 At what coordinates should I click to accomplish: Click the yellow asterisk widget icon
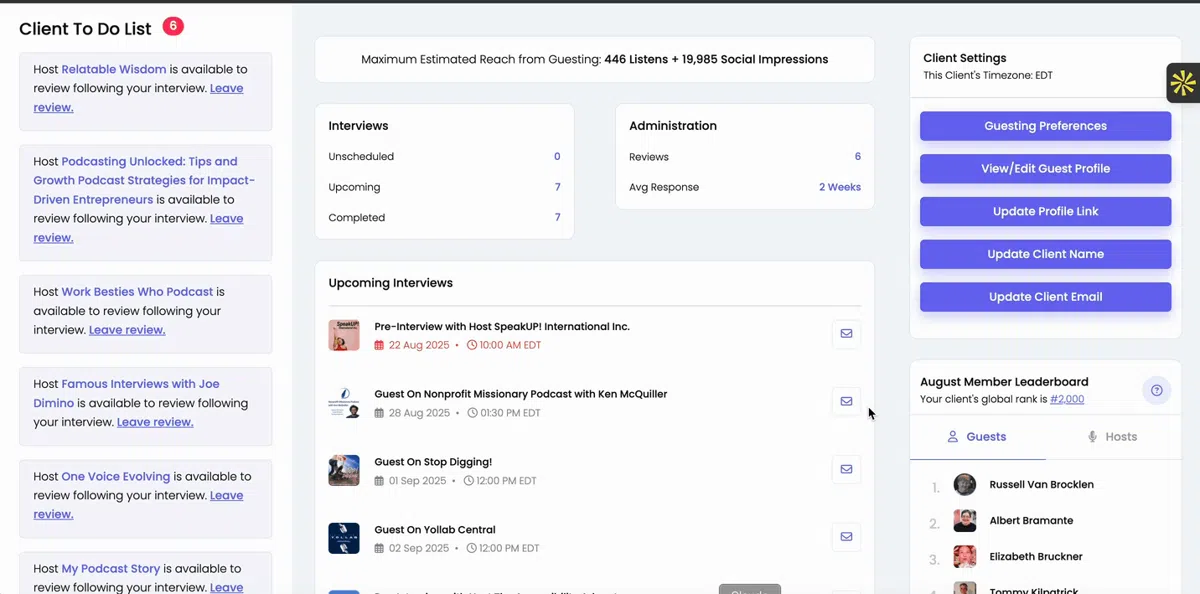[x=1183, y=83]
